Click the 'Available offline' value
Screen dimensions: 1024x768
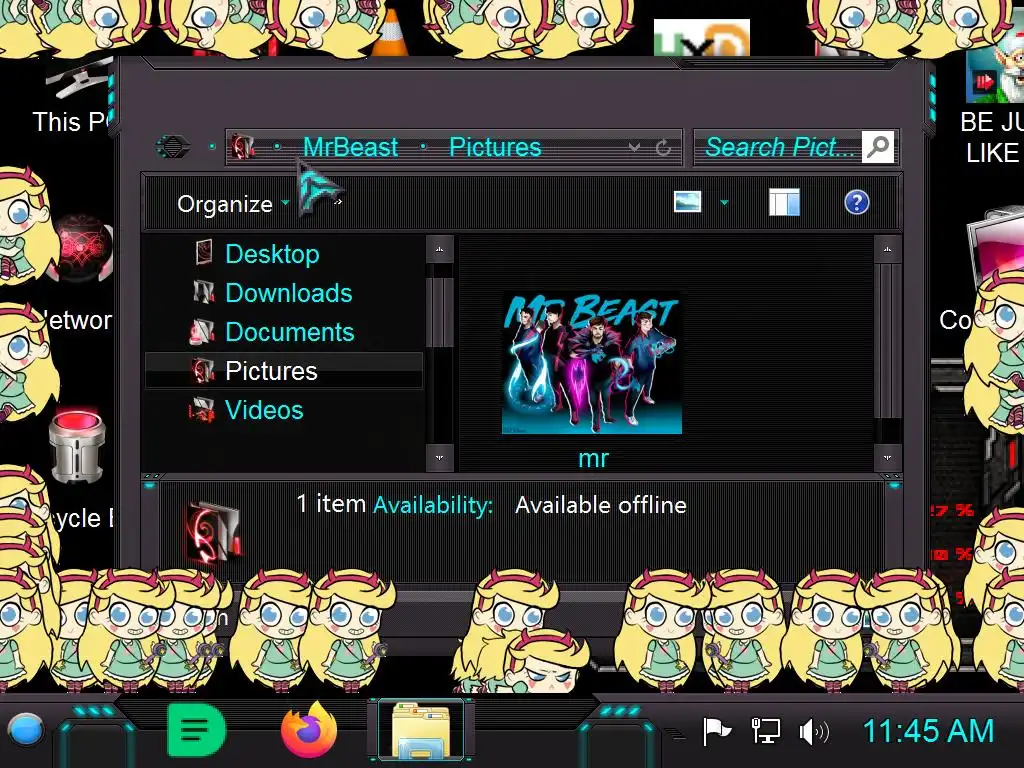600,505
